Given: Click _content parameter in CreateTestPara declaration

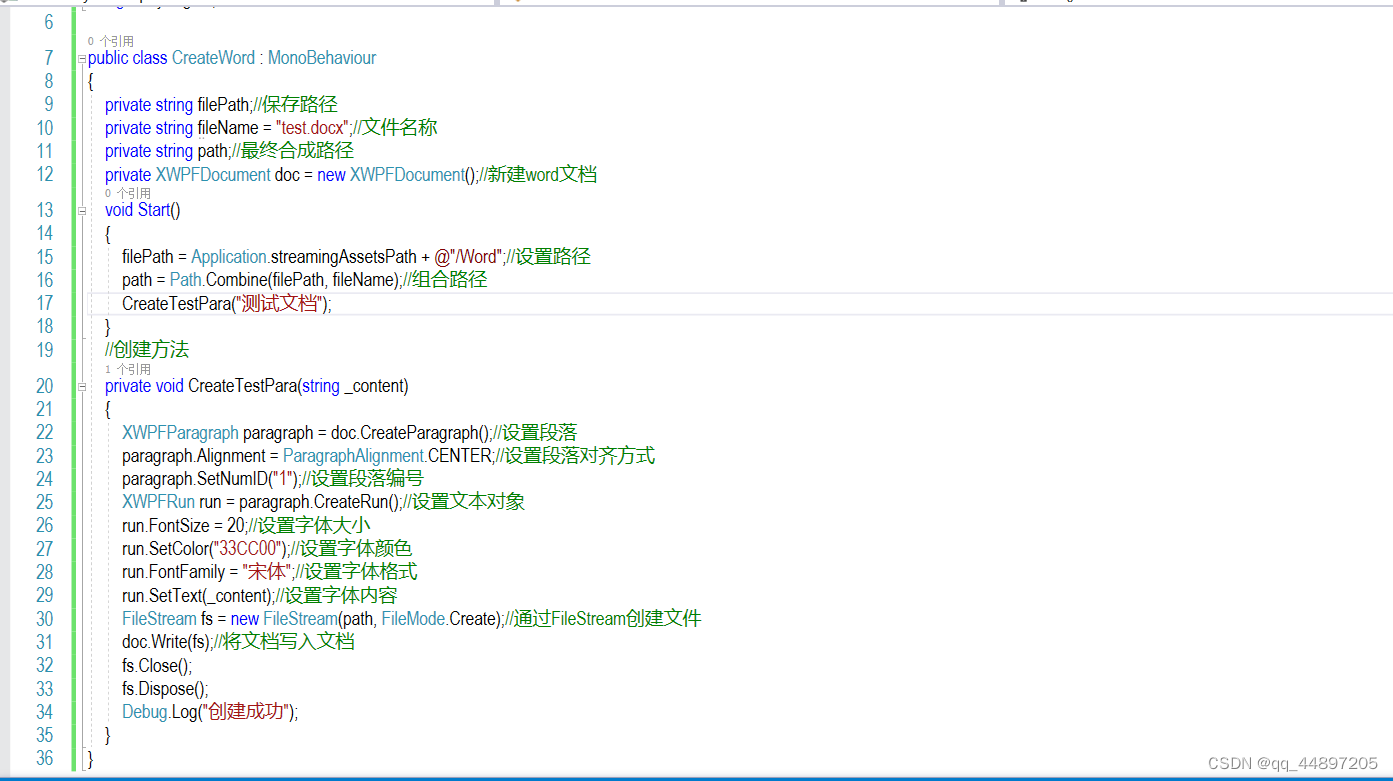Looking at the screenshot, I should coord(374,386).
